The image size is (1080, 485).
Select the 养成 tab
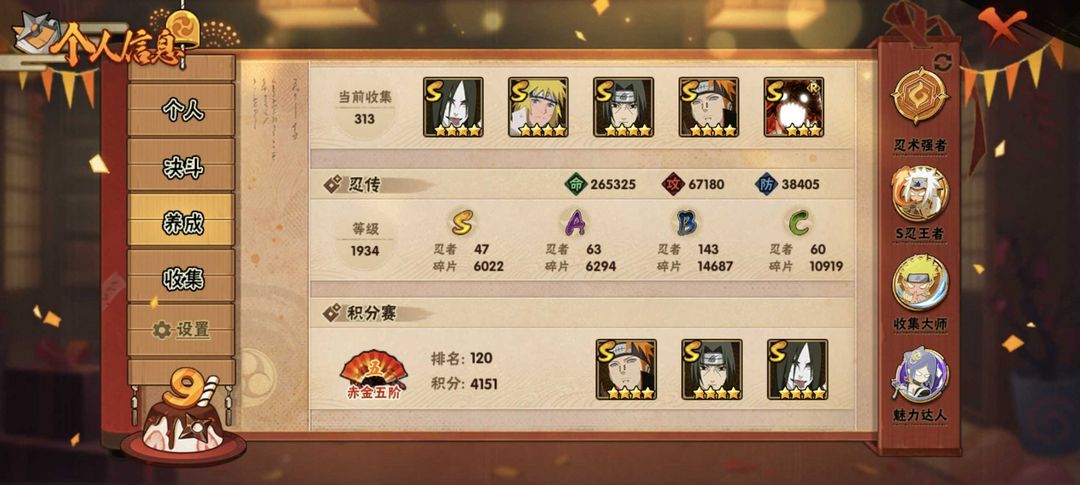coord(182,220)
